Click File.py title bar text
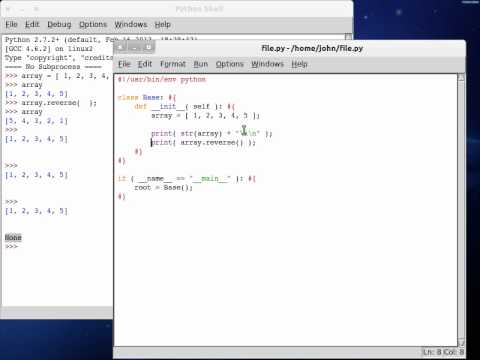This screenshot has width=480, height=360. click(312, 48)
